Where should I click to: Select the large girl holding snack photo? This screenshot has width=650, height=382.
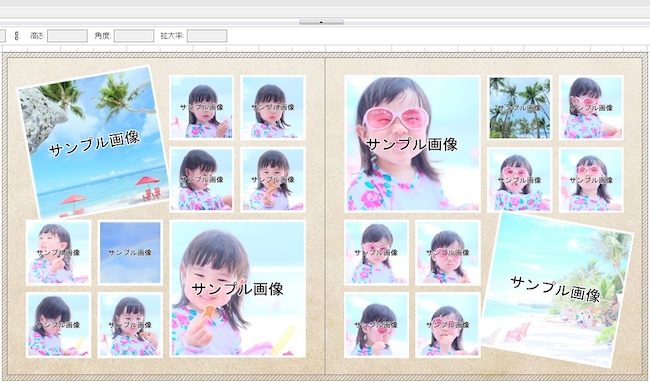[x=238, y=288]
